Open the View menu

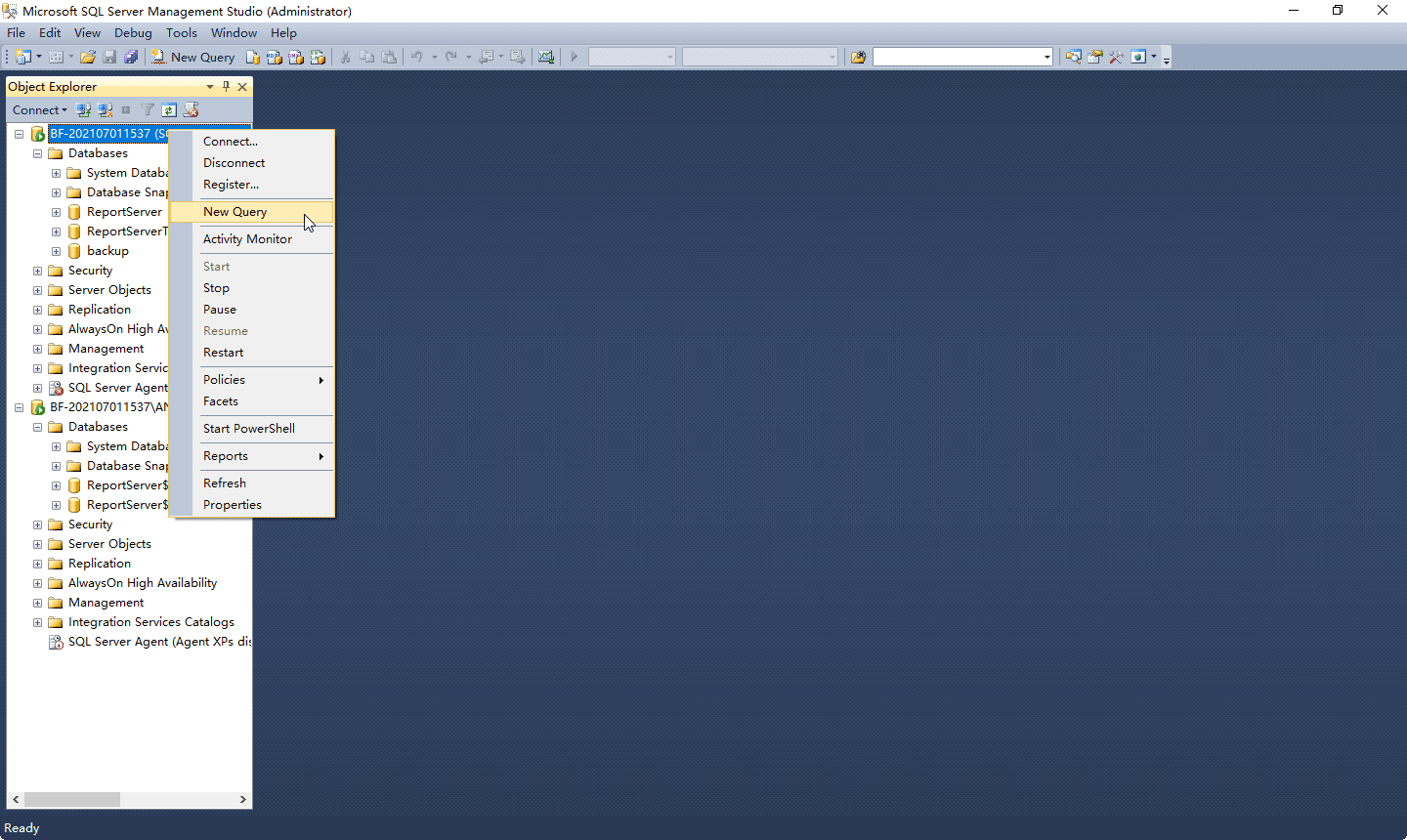(x=88, y=33)
